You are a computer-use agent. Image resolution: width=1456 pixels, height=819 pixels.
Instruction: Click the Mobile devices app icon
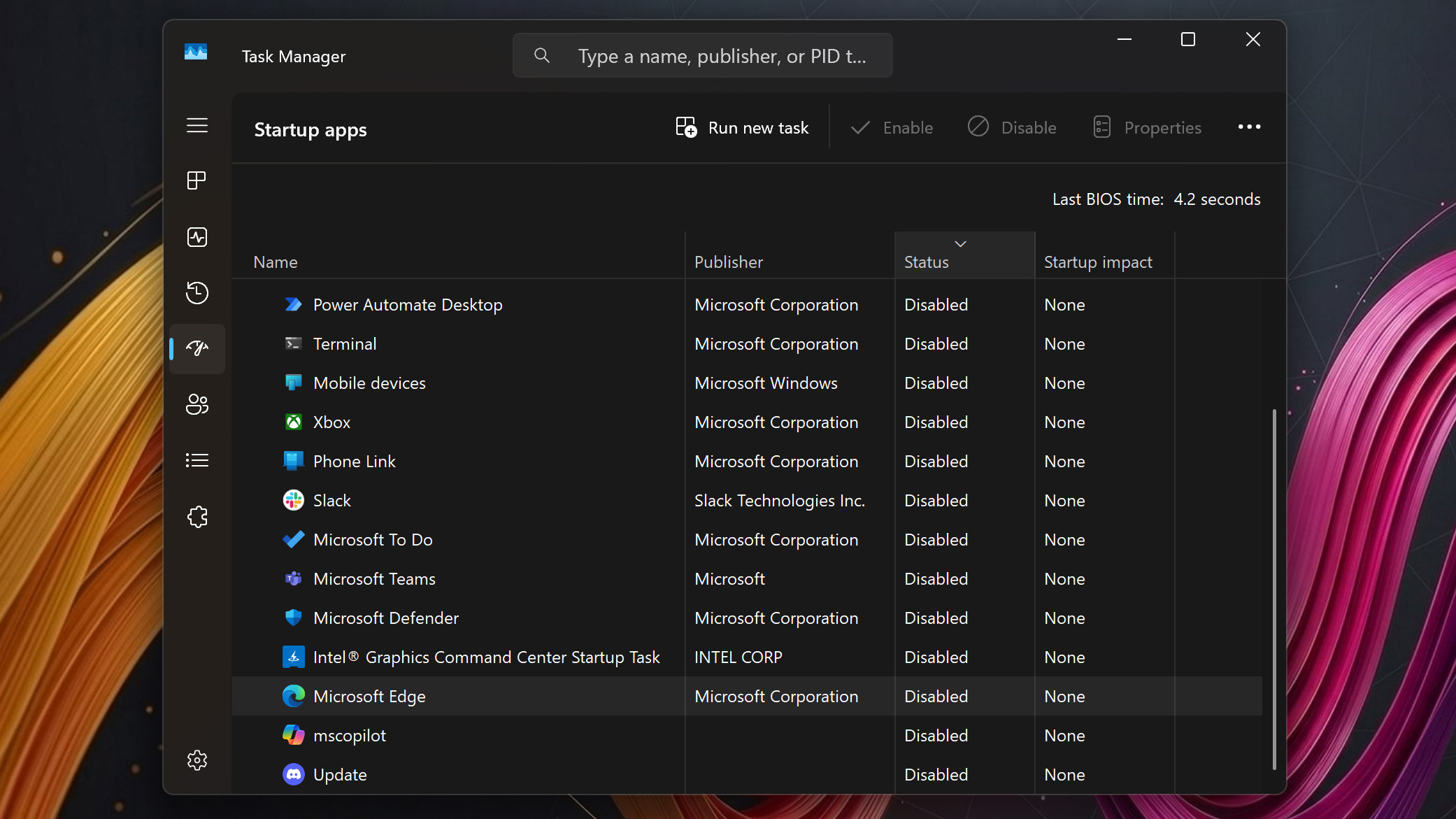(294, 383)
